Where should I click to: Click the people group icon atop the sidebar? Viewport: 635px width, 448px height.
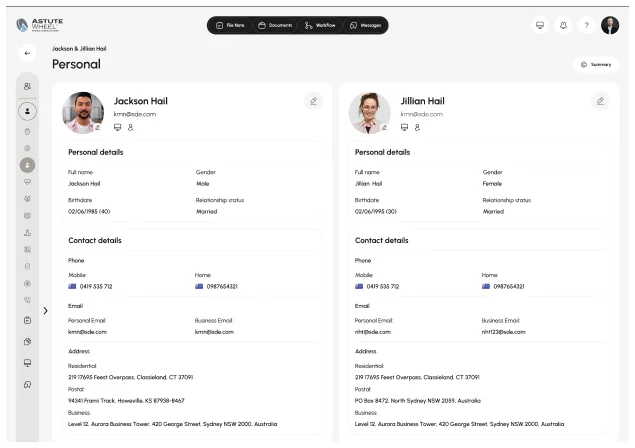pyautogui.click(x=27, y=86)
